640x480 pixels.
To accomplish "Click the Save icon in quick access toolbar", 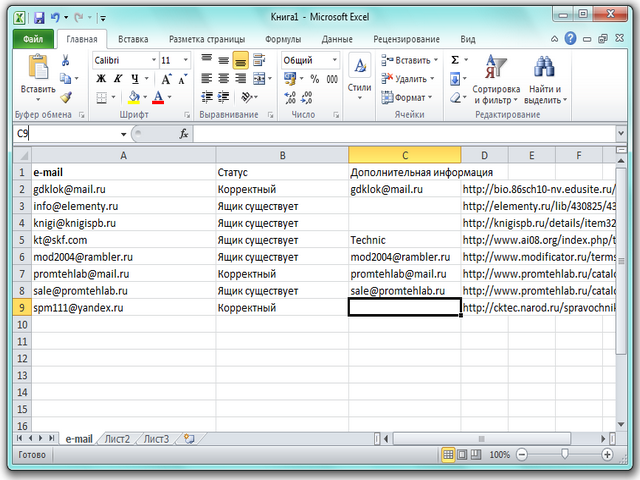I will [39, 18].
